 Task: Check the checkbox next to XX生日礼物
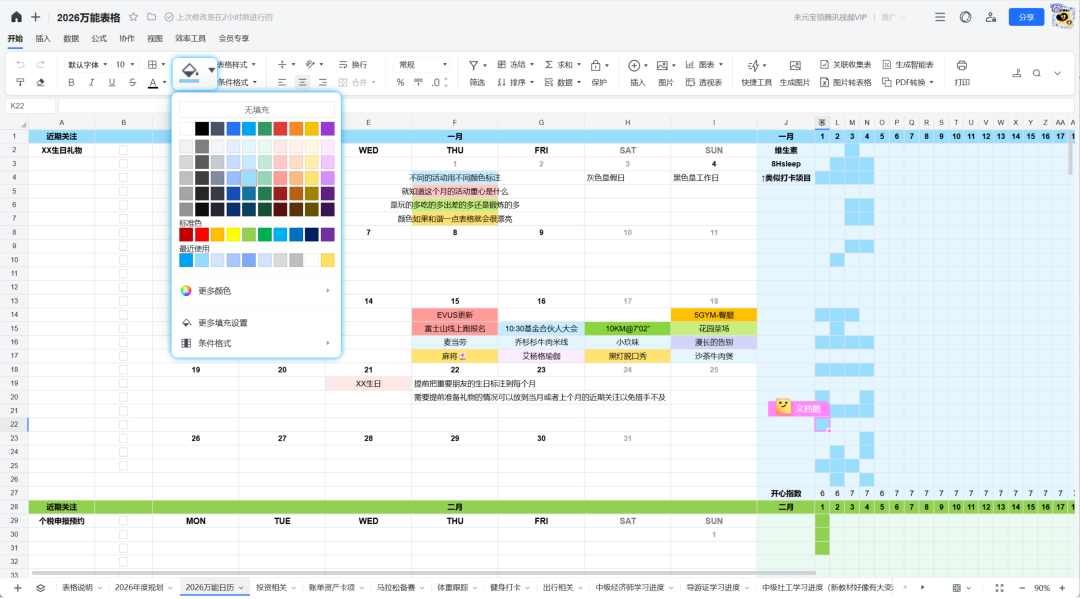coord(124,150)
